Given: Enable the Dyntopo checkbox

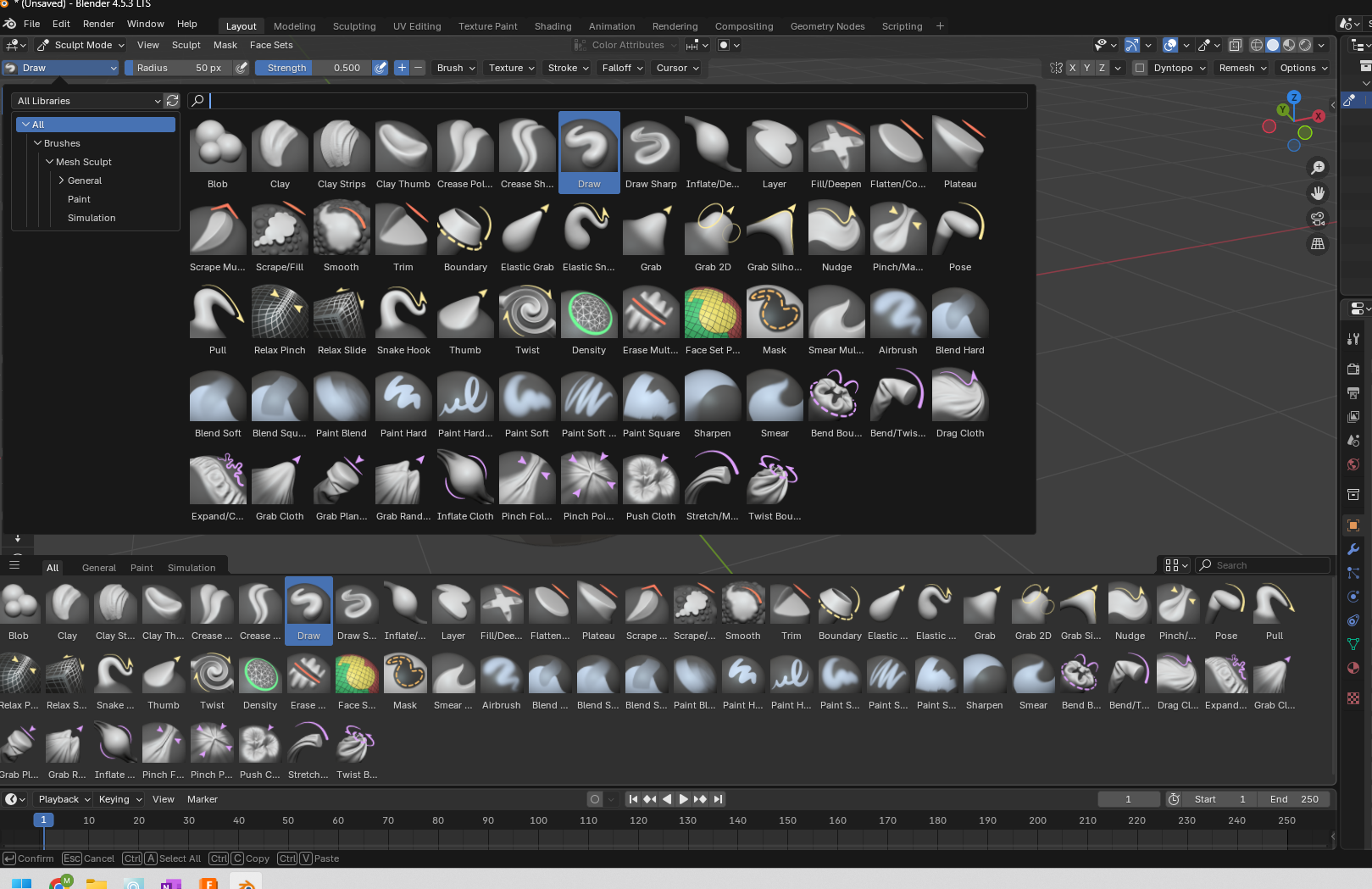Looking at the screenshot, I should [x=1140, y=68].
